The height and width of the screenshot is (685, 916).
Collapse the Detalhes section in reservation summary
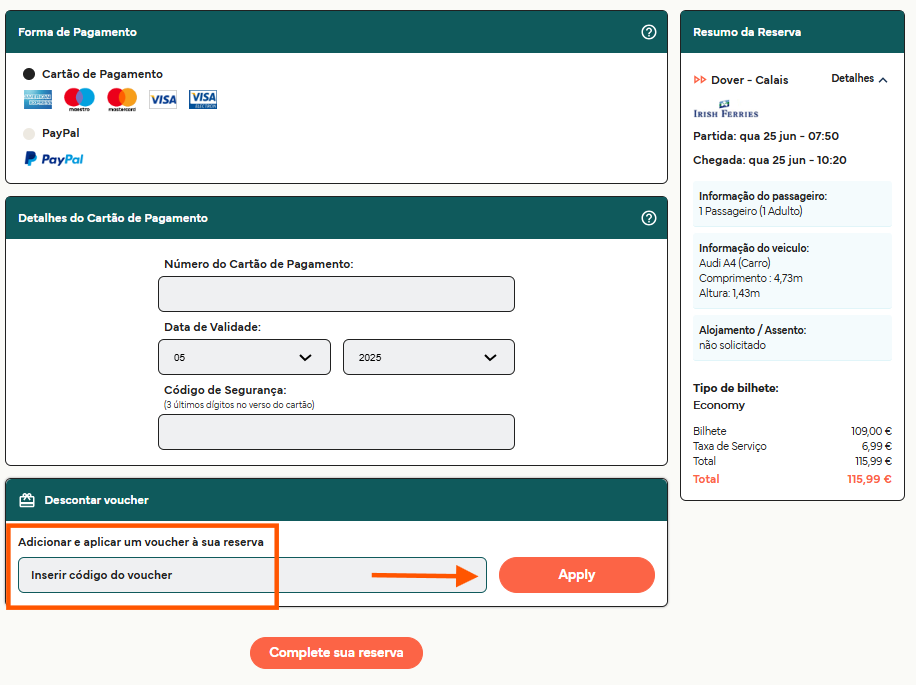click(x=860, y=79)
